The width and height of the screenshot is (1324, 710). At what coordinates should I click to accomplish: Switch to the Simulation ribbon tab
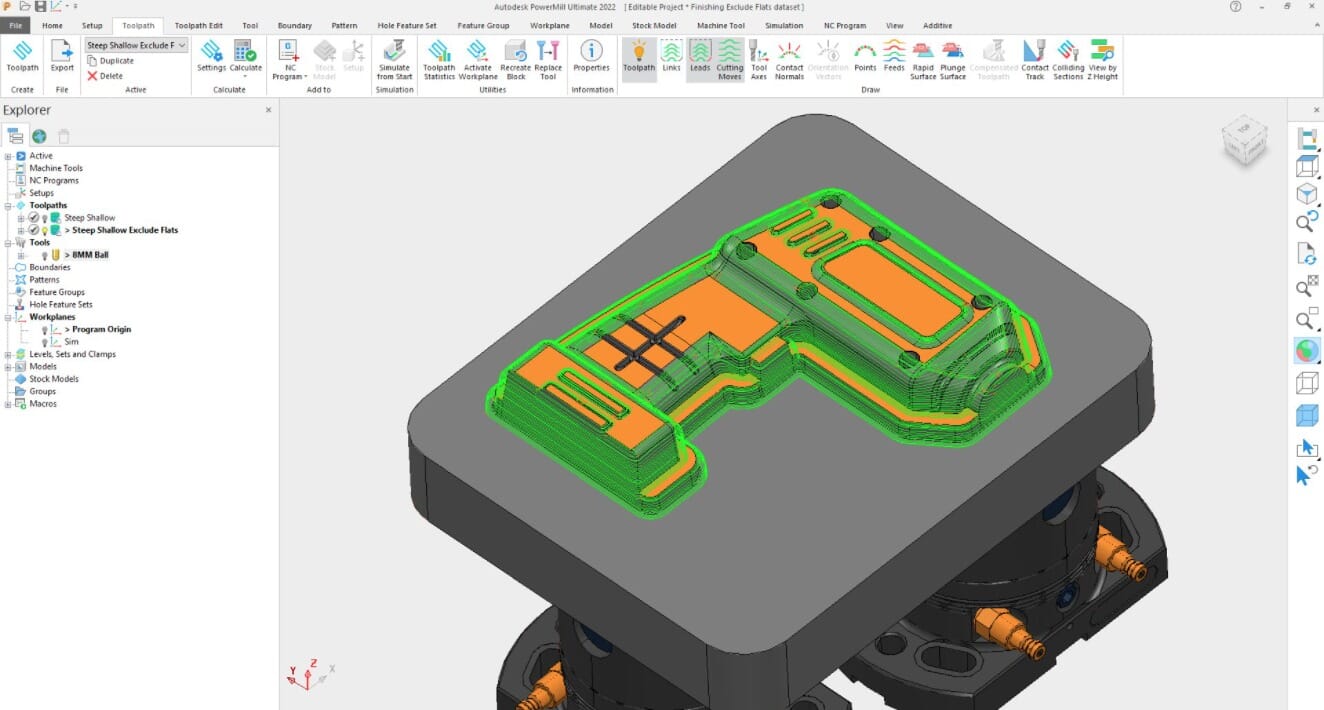[x=784, y=25]
